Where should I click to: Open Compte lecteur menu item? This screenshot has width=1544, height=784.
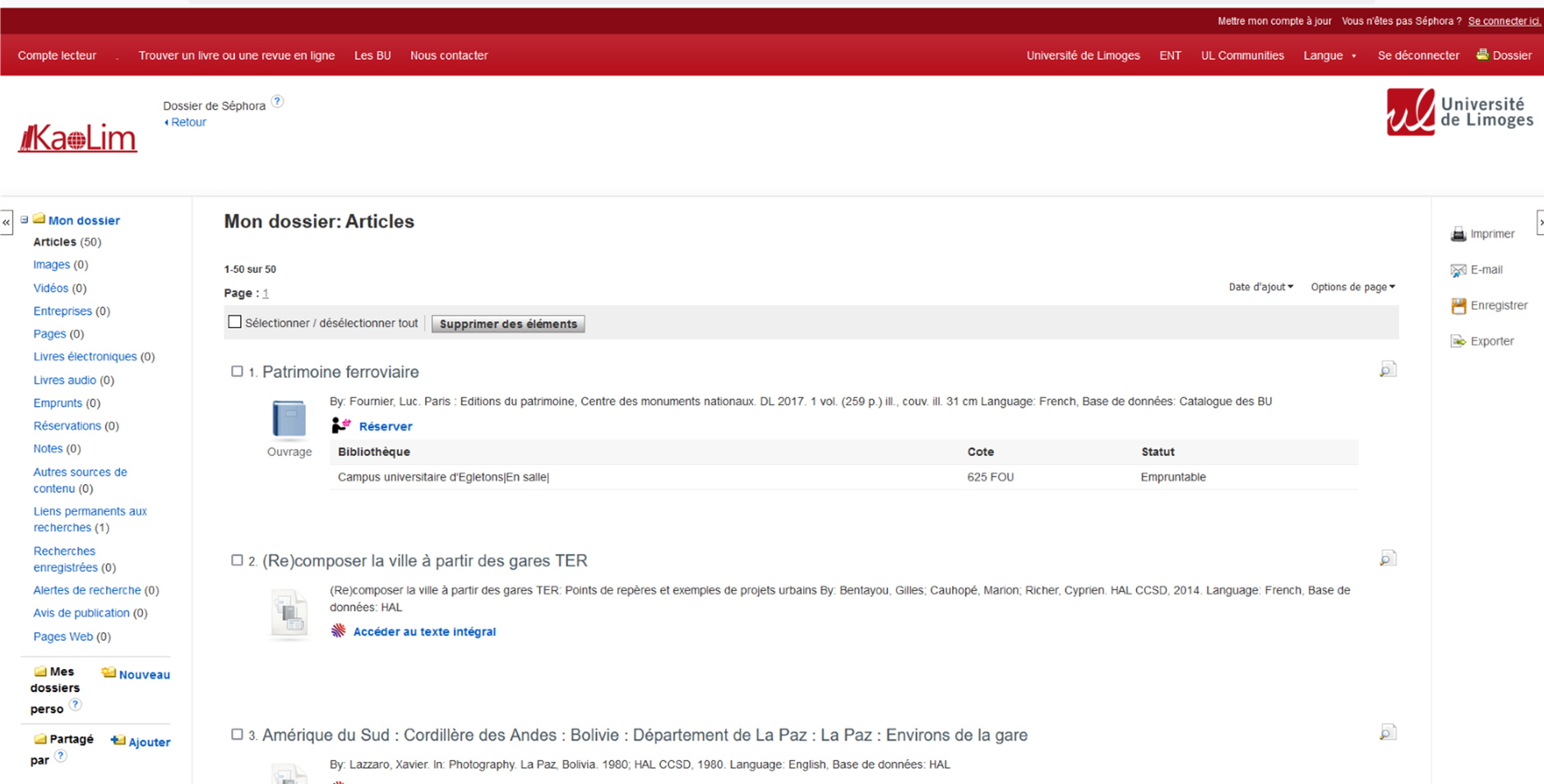[57, 56]
